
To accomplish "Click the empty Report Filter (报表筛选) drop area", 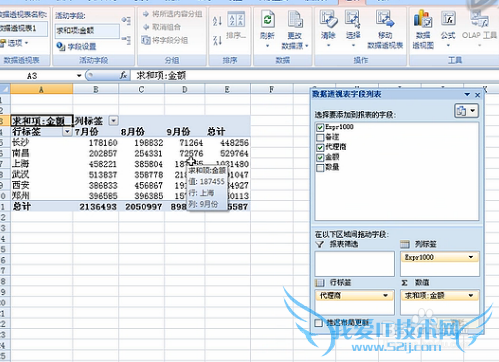I will coord(355,264).
